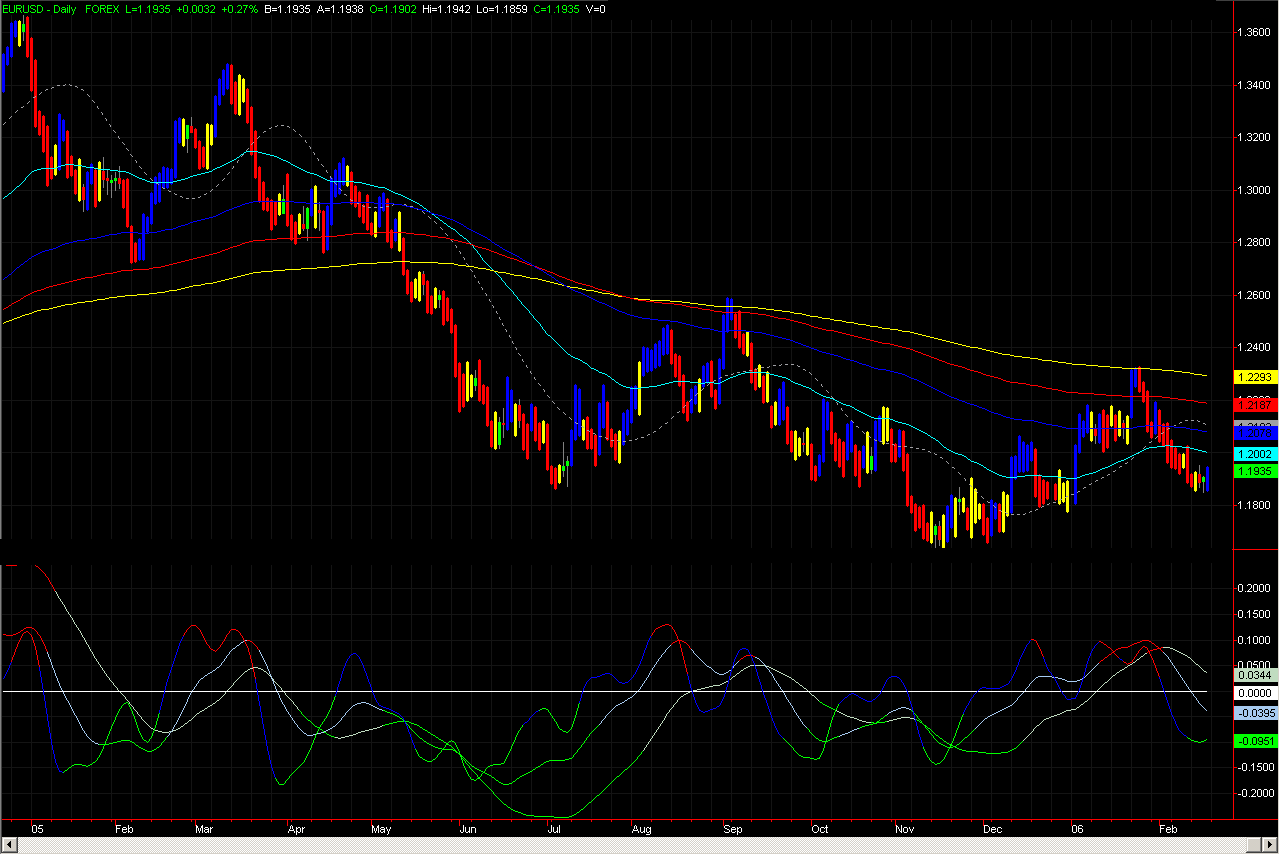Click the Mar month marker on time axis
1280x855 pixels.
click(x=205, y=829)
